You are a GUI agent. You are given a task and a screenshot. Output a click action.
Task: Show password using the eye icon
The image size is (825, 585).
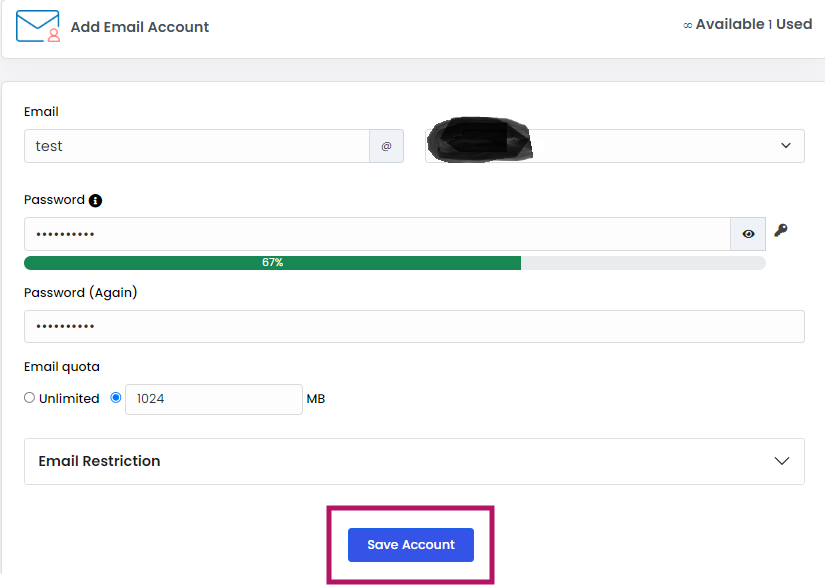748,234
